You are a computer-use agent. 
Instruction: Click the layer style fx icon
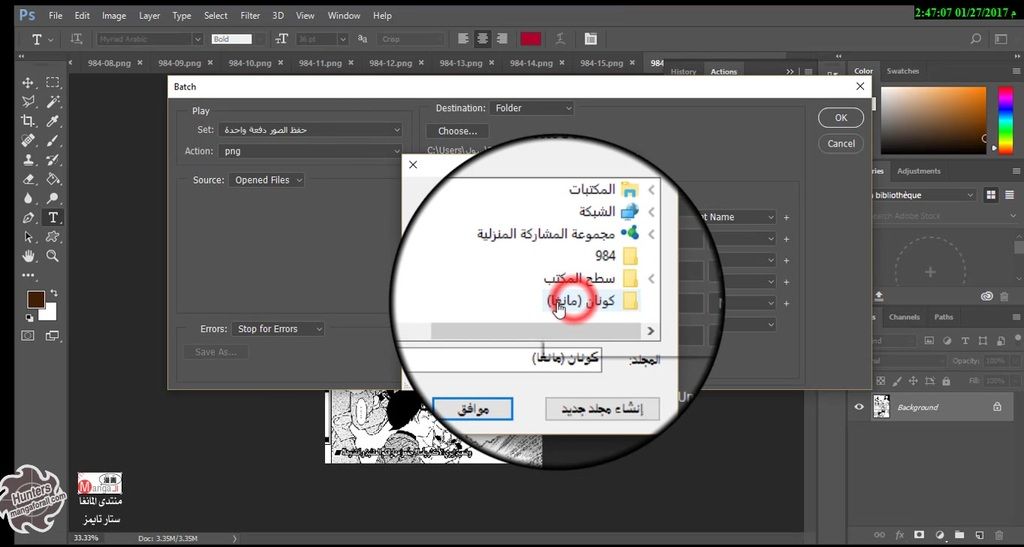(900, 535)
